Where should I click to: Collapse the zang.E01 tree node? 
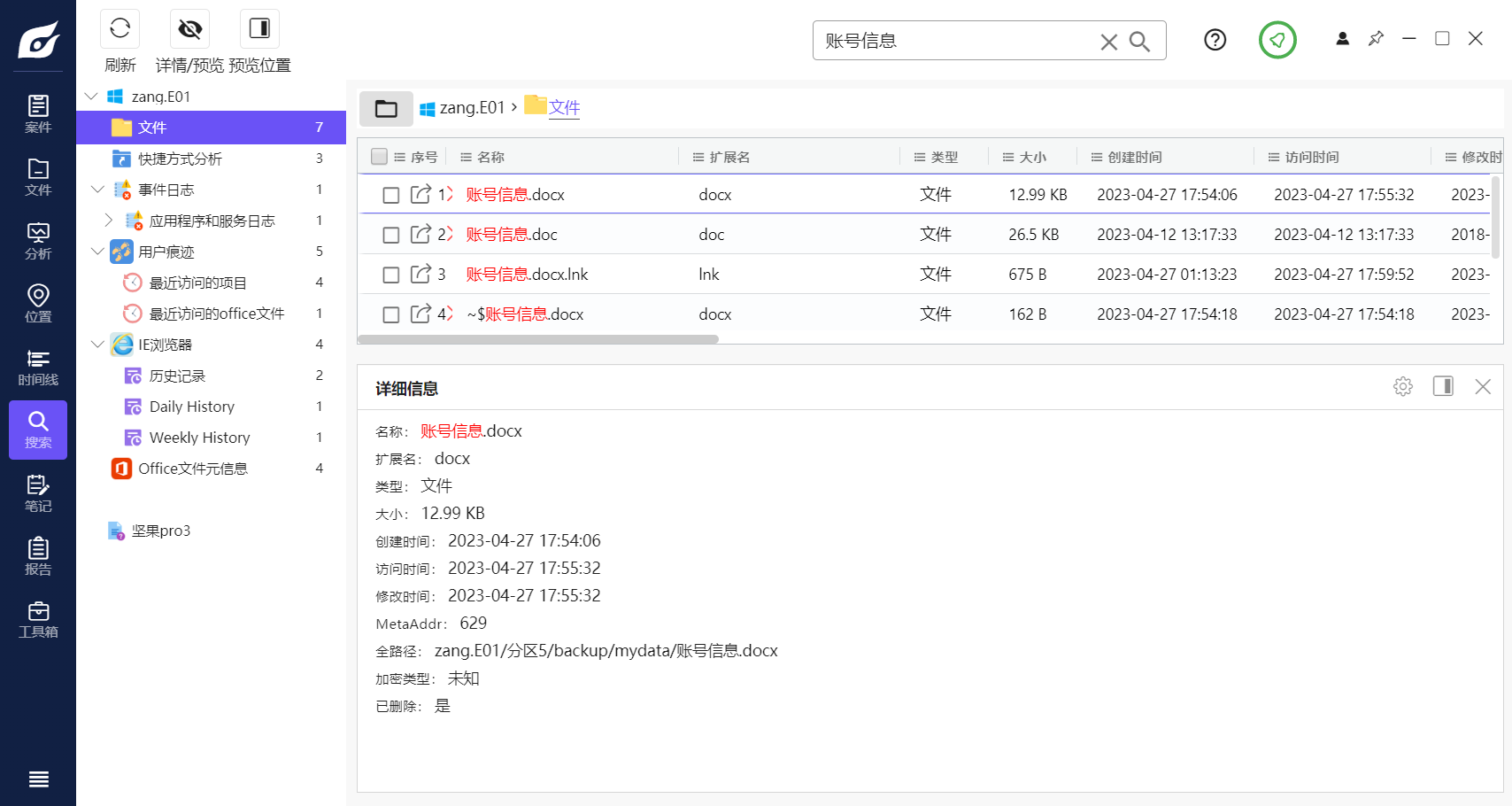pyautogui.click(x=91, y=96)
